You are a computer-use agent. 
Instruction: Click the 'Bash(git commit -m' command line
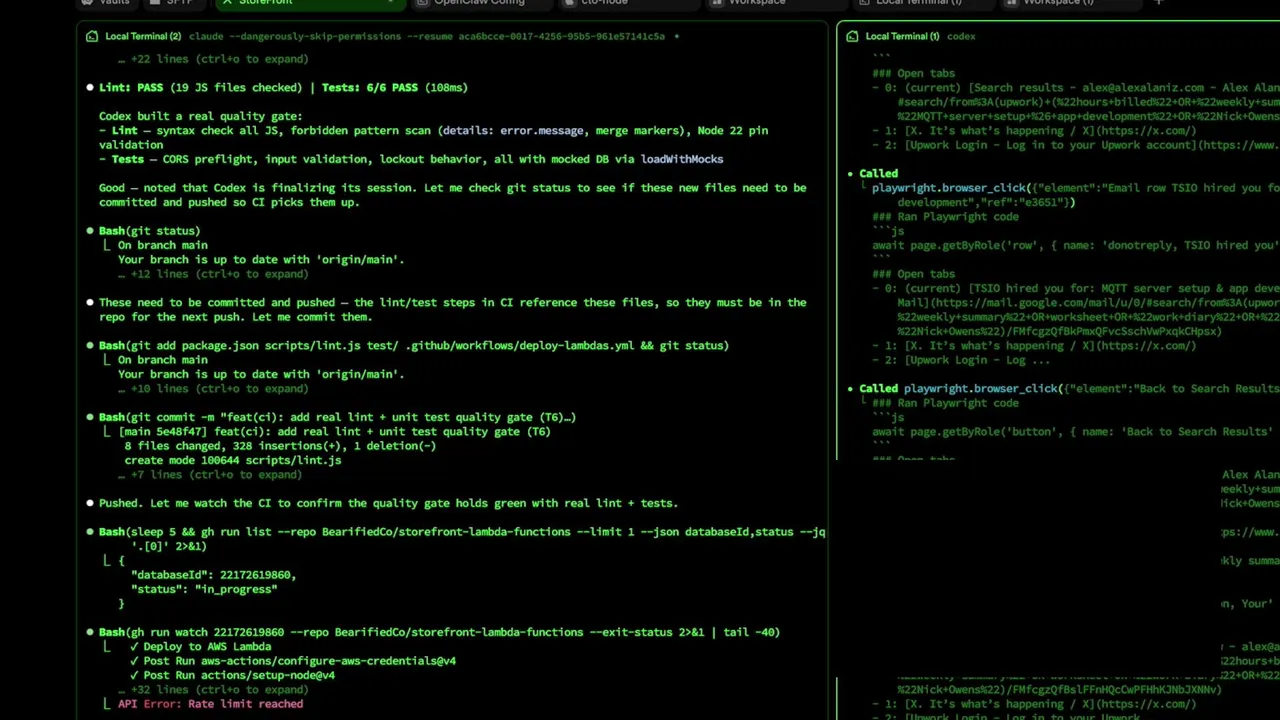click(337, 417)
